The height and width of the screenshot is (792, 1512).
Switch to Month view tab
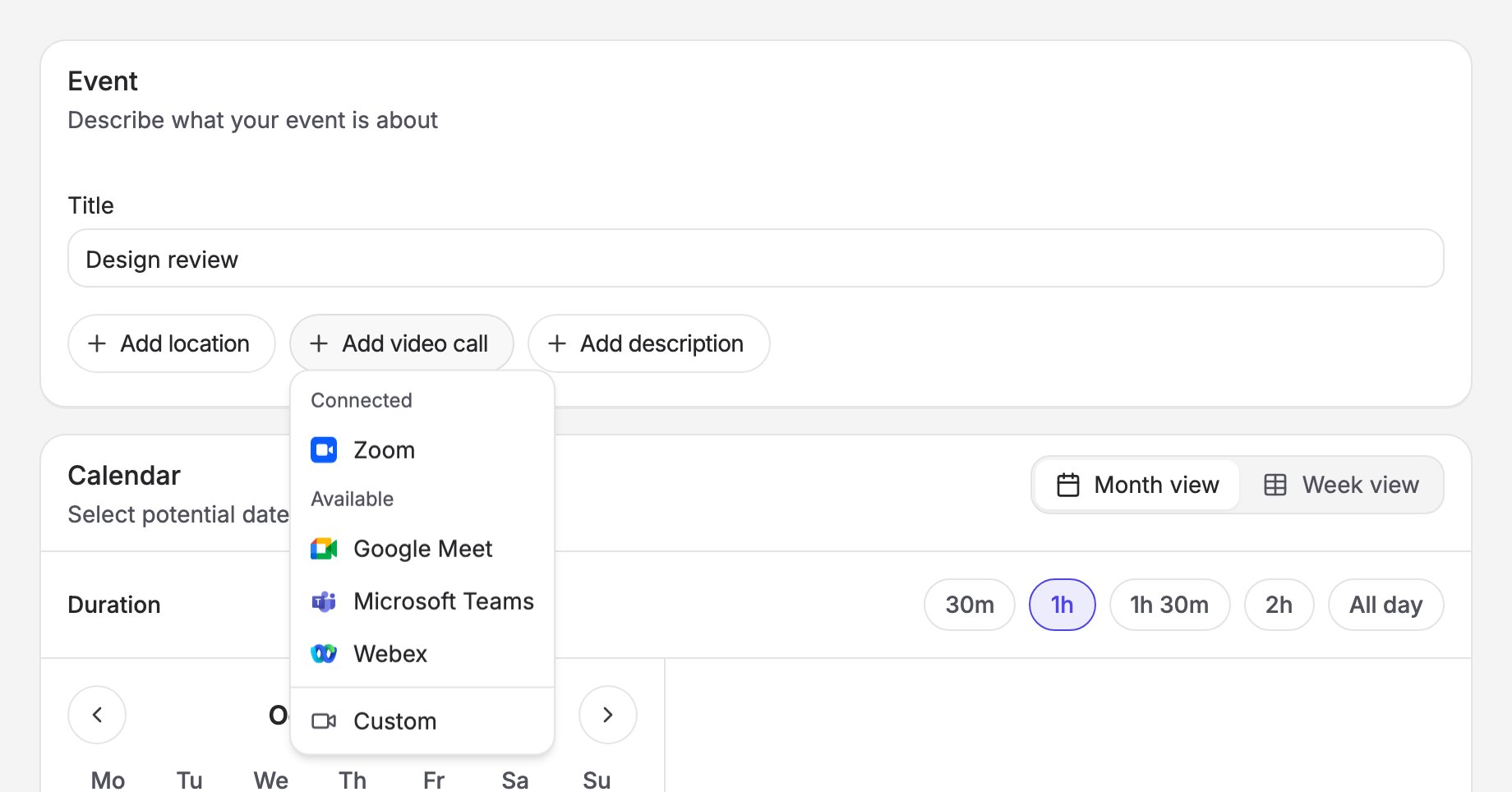1137,485
